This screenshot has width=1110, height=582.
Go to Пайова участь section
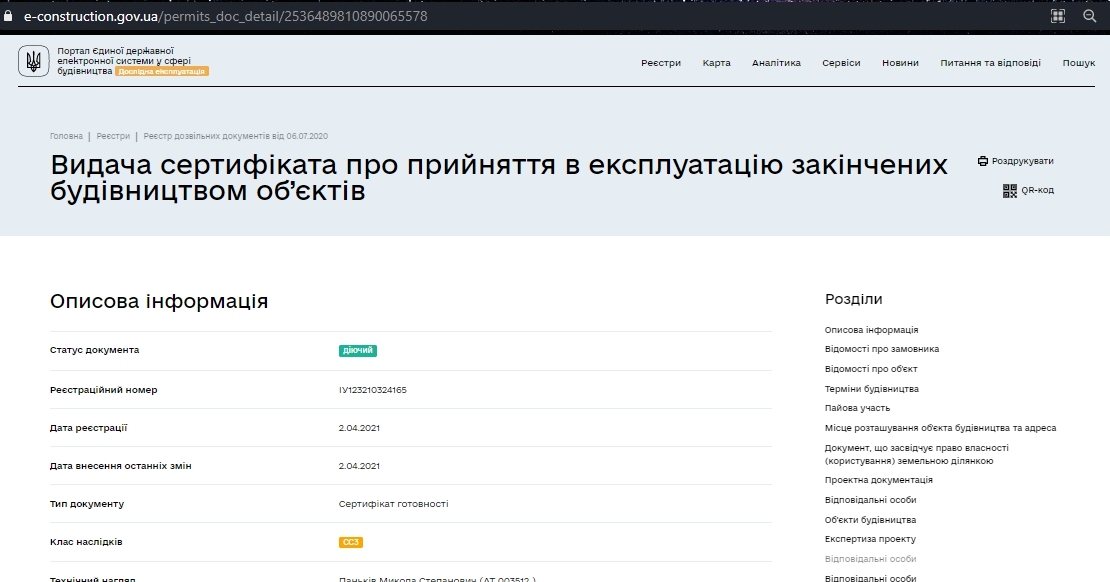857,408
